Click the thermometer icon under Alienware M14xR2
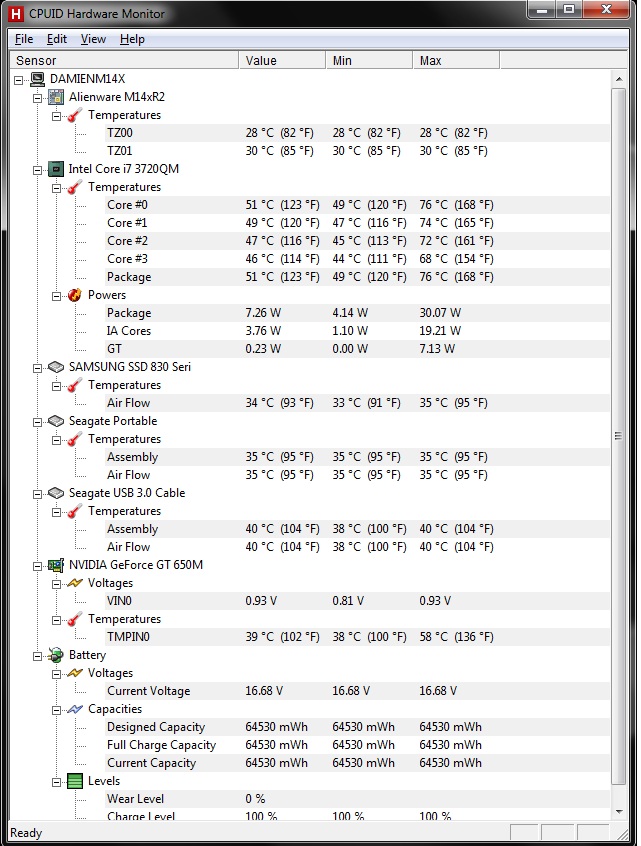The width and height of the screenshot is (641, 846). [75, 115]
